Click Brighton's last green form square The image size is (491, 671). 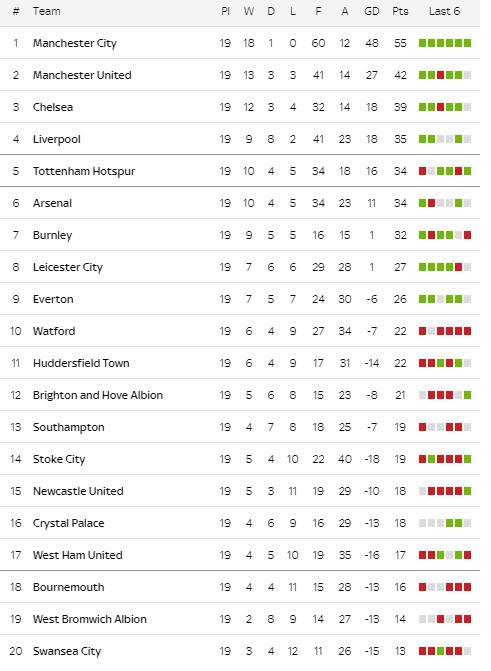[467, 395]
